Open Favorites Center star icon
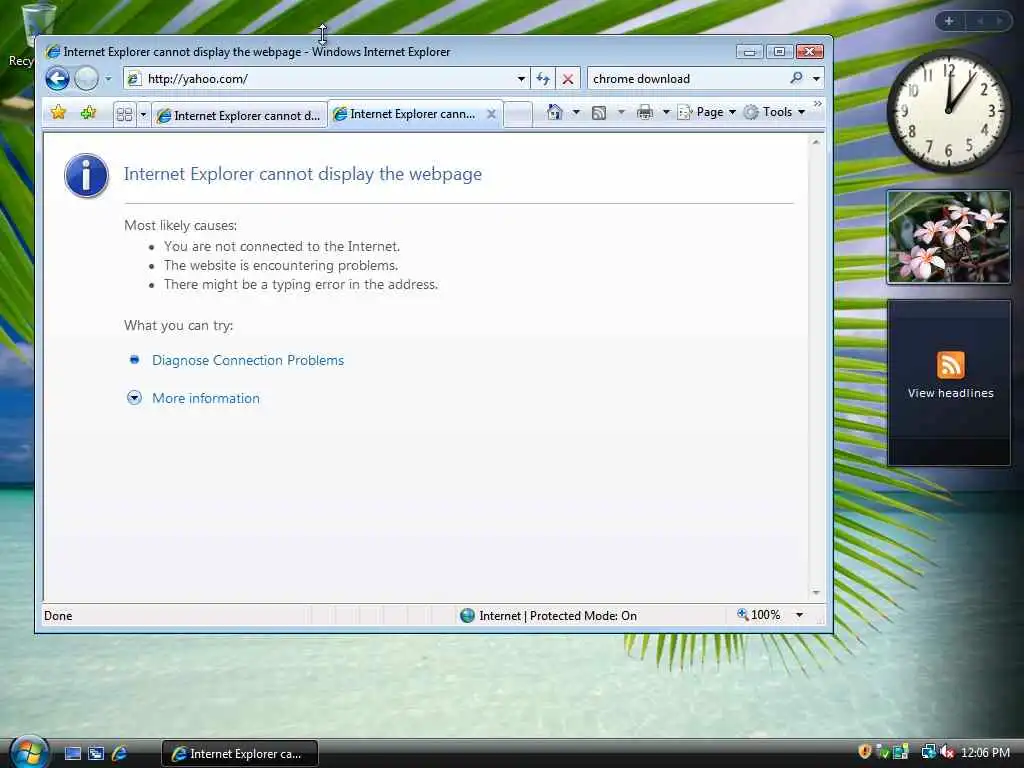The height and width of the screenshot is (768, 1024). click(58, 112)
